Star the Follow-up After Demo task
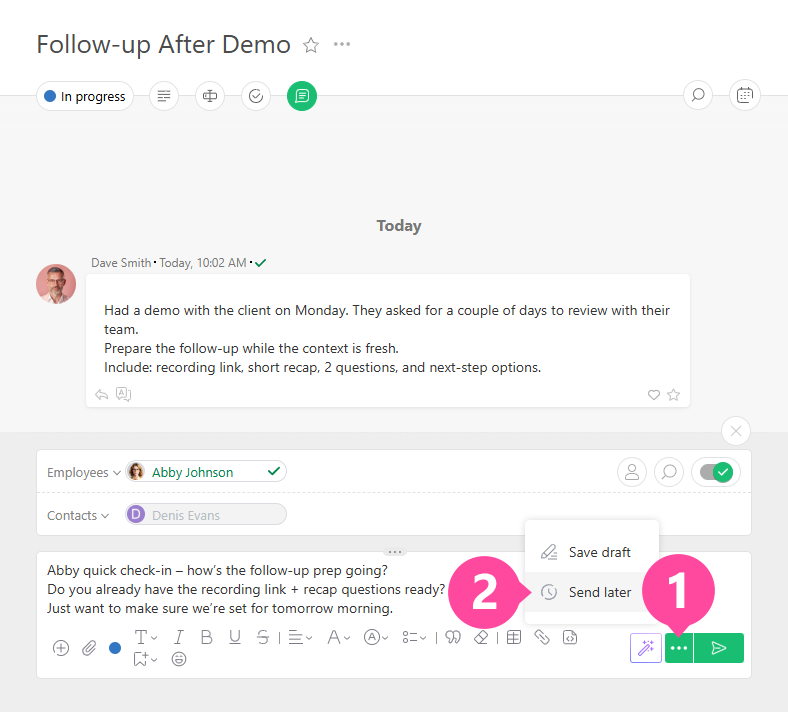 311,45
